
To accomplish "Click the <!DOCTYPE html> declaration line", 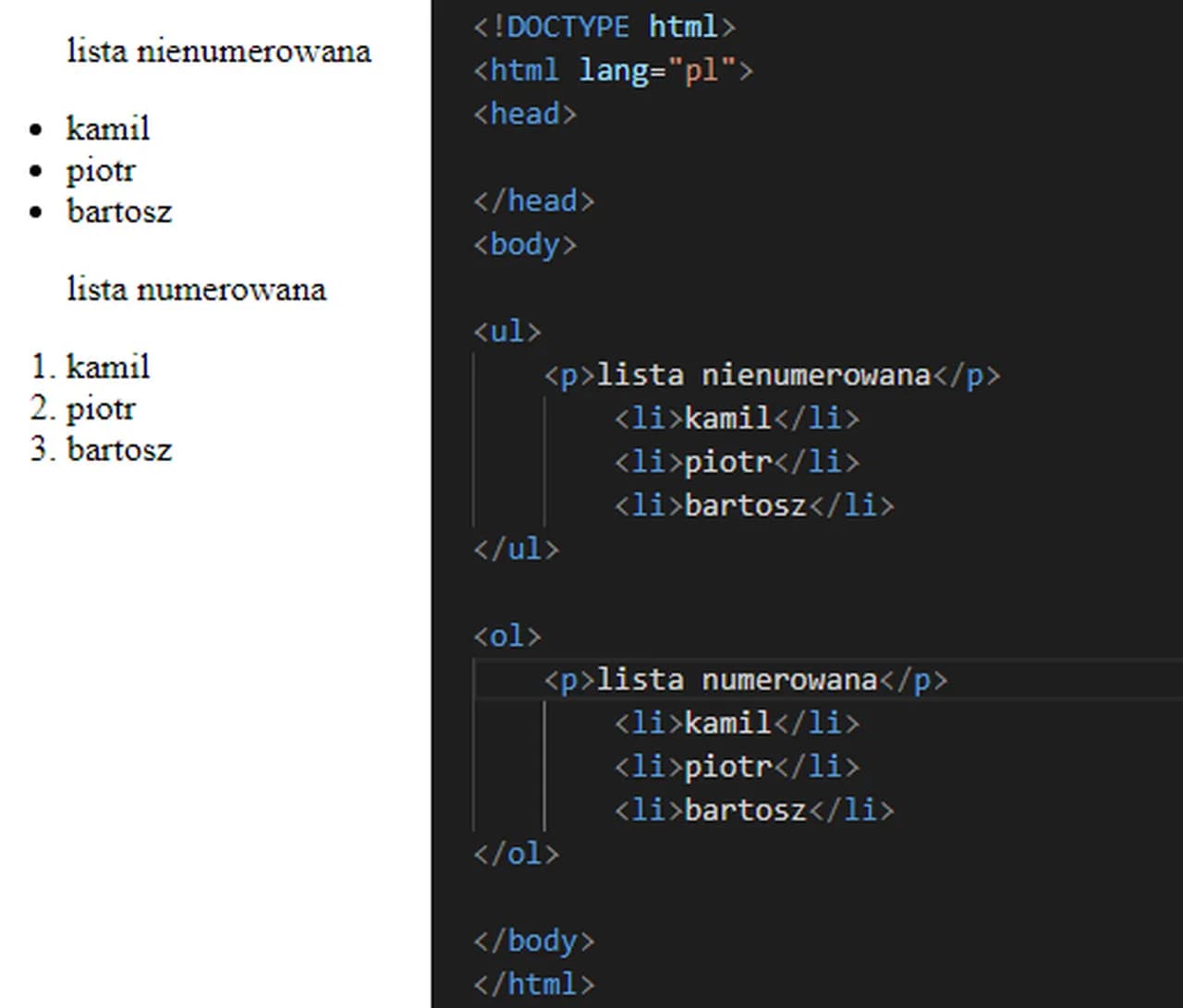I will coord(603,27).
